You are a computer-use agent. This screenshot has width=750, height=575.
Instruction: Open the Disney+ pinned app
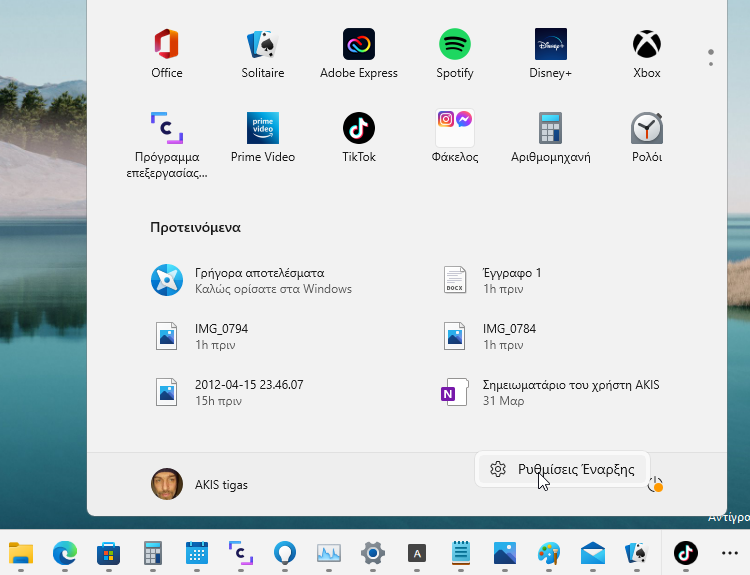(551, 54)
